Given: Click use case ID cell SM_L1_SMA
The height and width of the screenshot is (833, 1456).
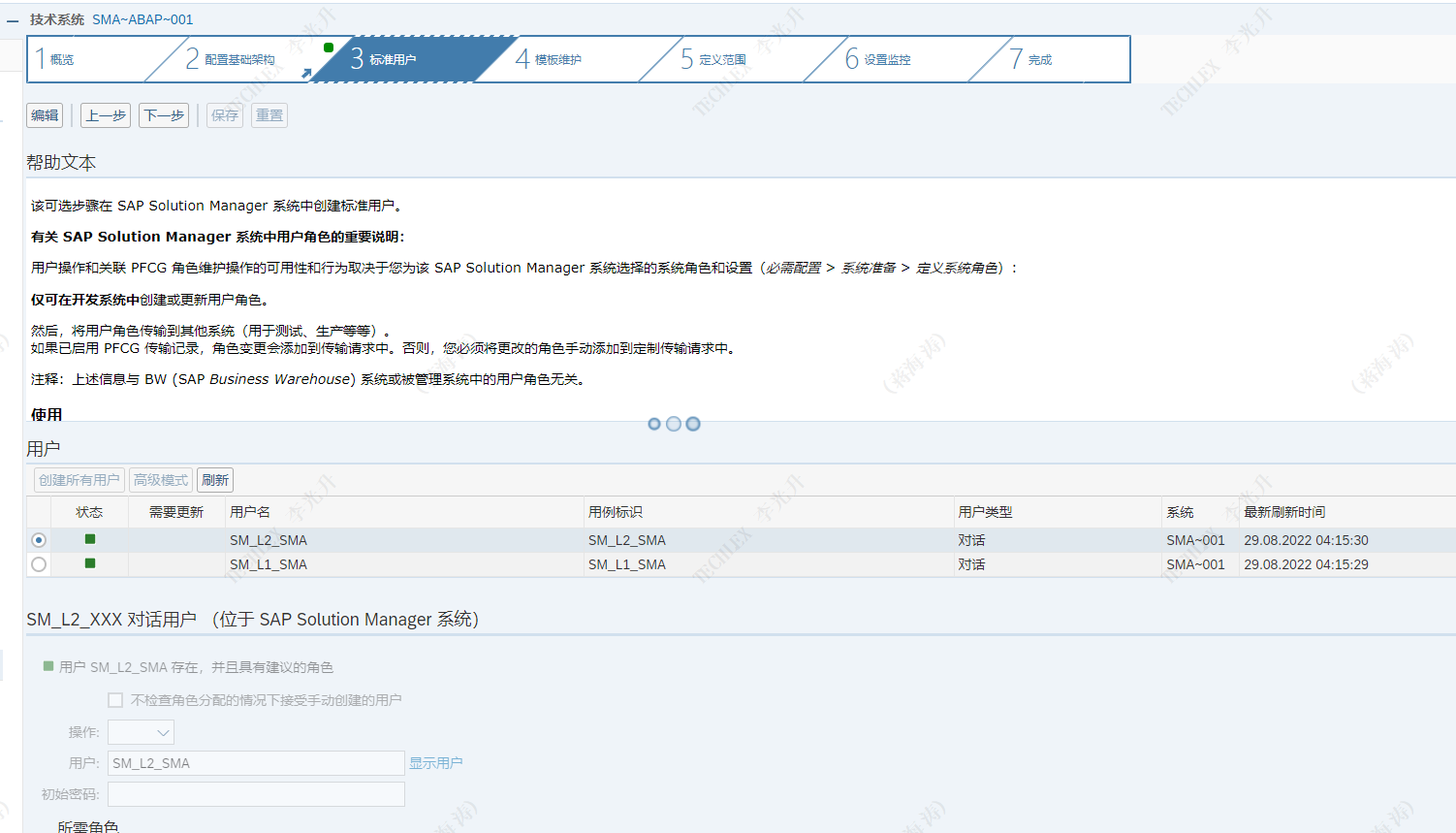Looking at the screenshot, I should click(627, 564).
